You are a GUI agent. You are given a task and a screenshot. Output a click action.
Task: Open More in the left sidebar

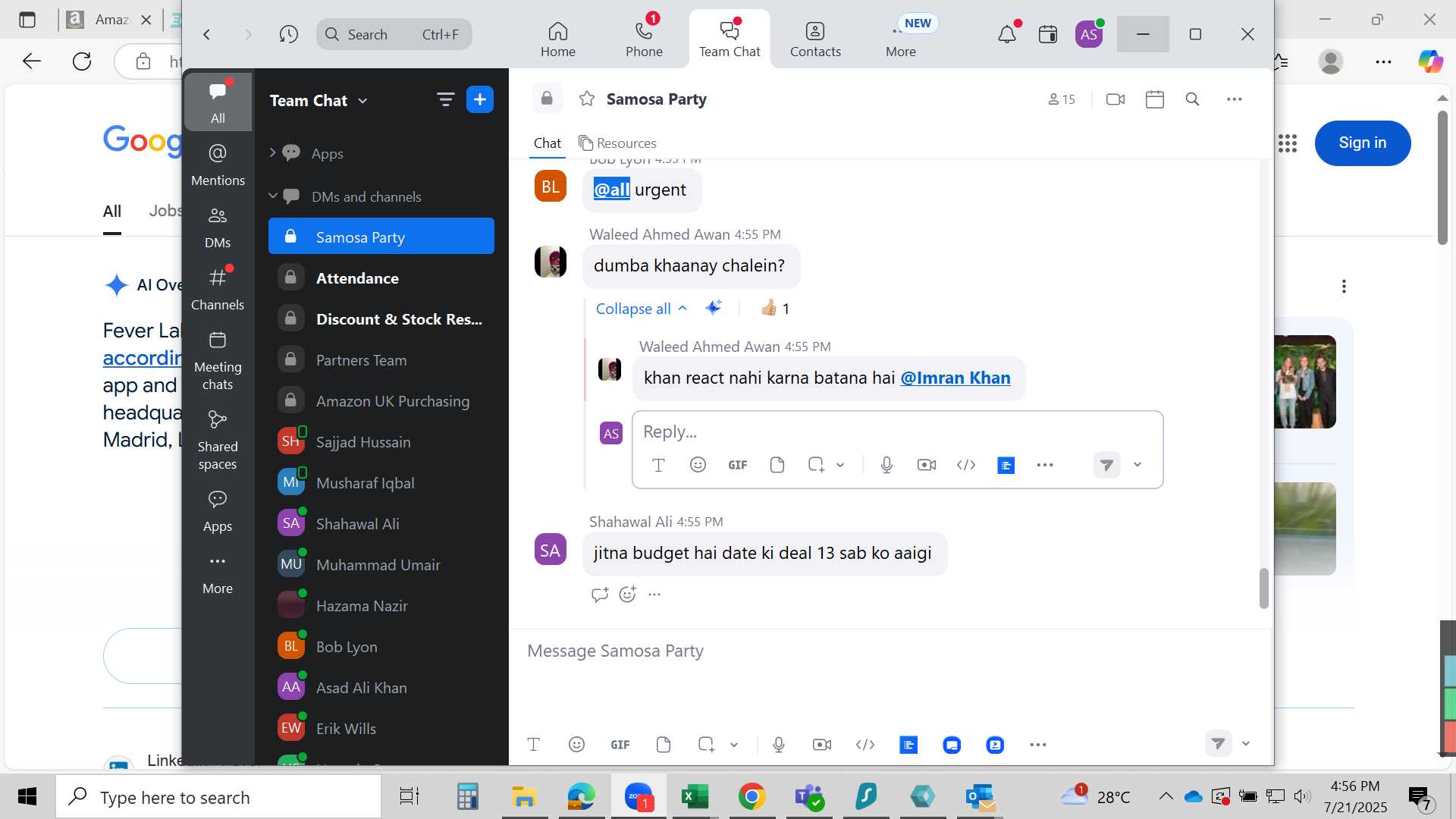pos(218,574)
